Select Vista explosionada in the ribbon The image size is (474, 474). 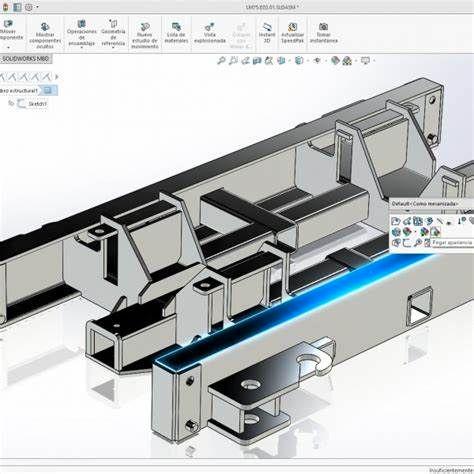210,33
